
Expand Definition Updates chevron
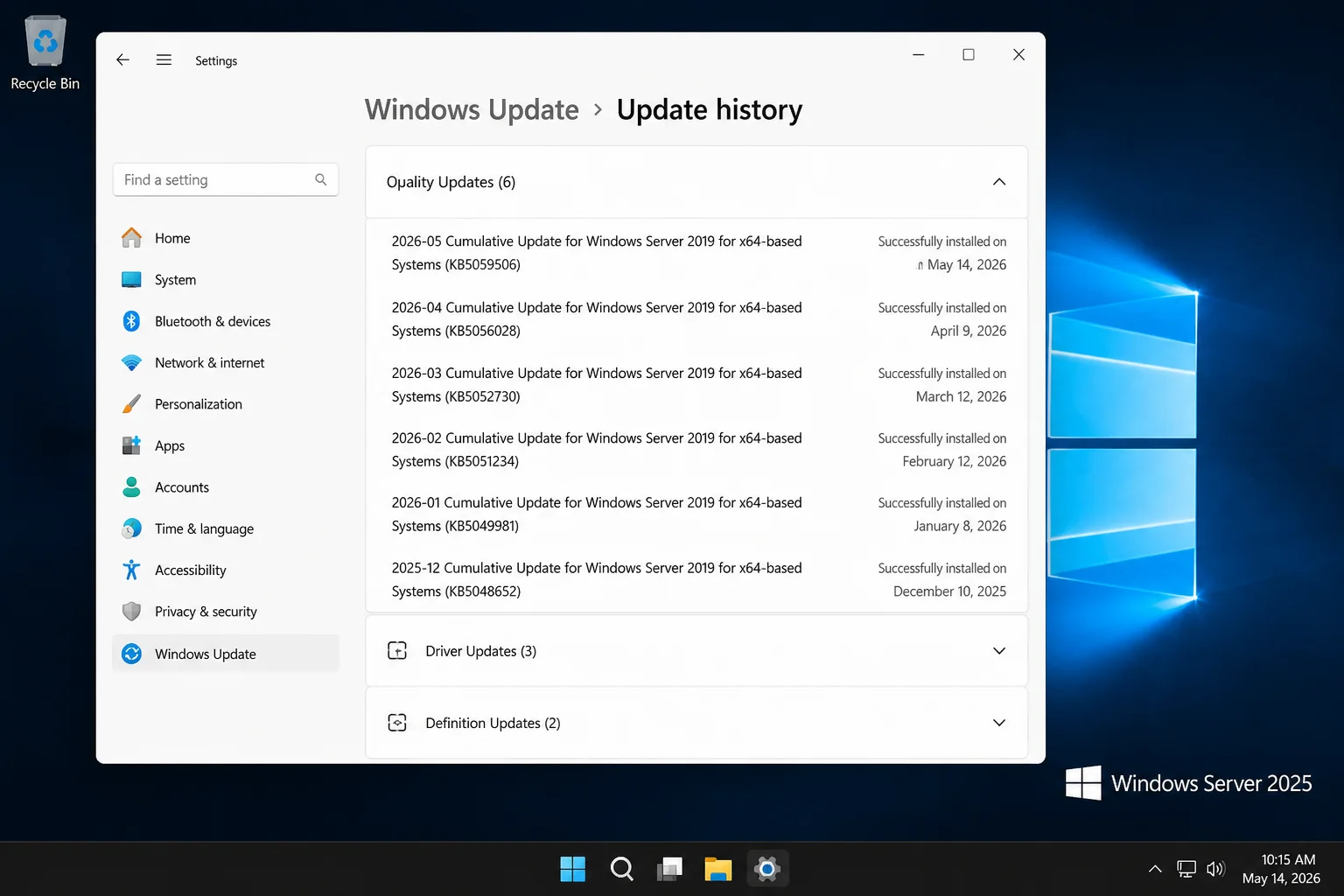(999, 723)
